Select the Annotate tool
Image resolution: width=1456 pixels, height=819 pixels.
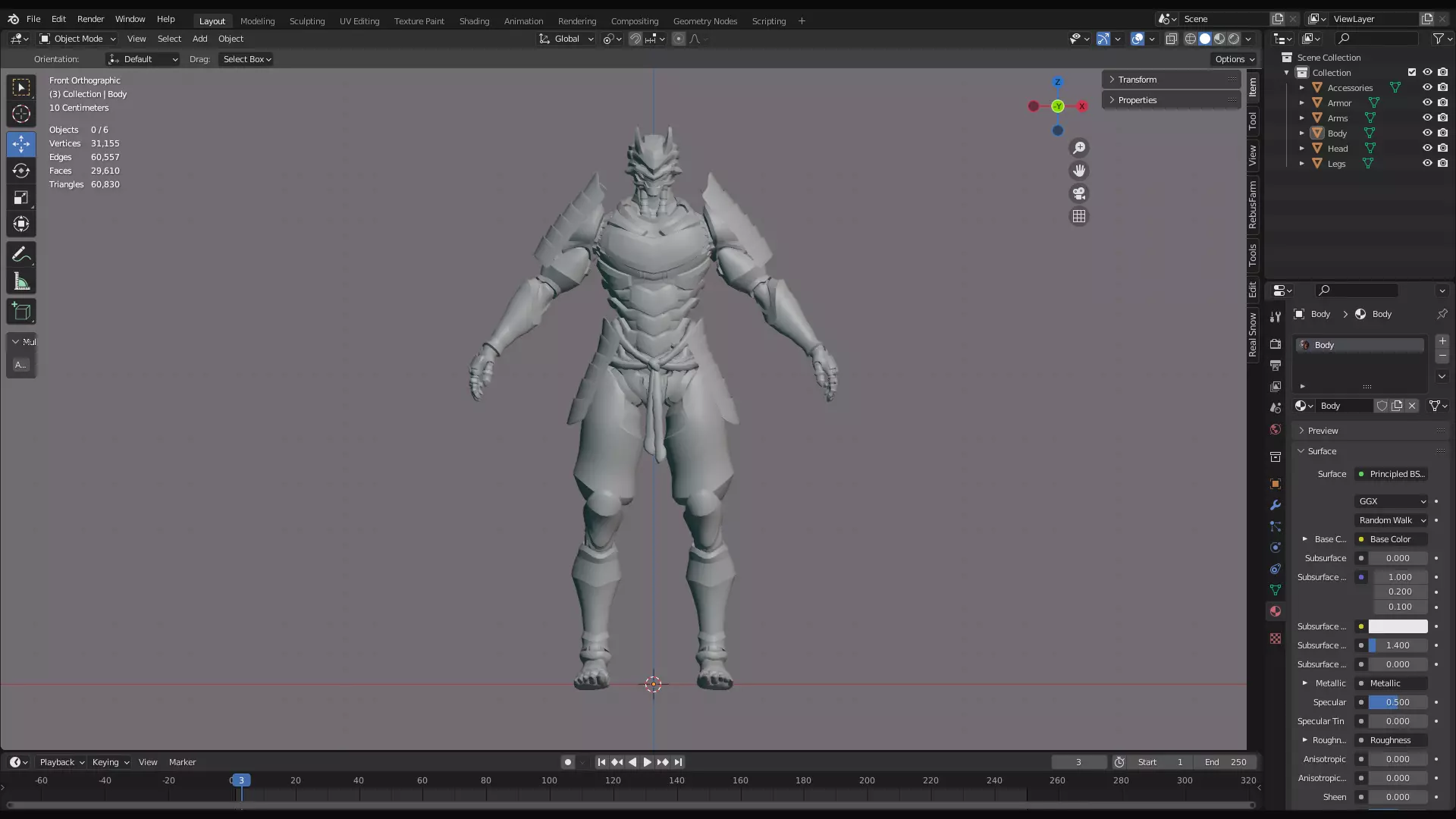point(21,255)
